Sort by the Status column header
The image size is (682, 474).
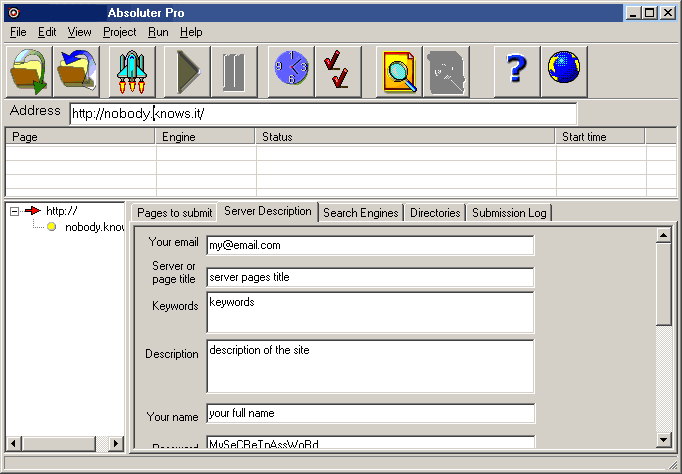[x=405, y=137]
